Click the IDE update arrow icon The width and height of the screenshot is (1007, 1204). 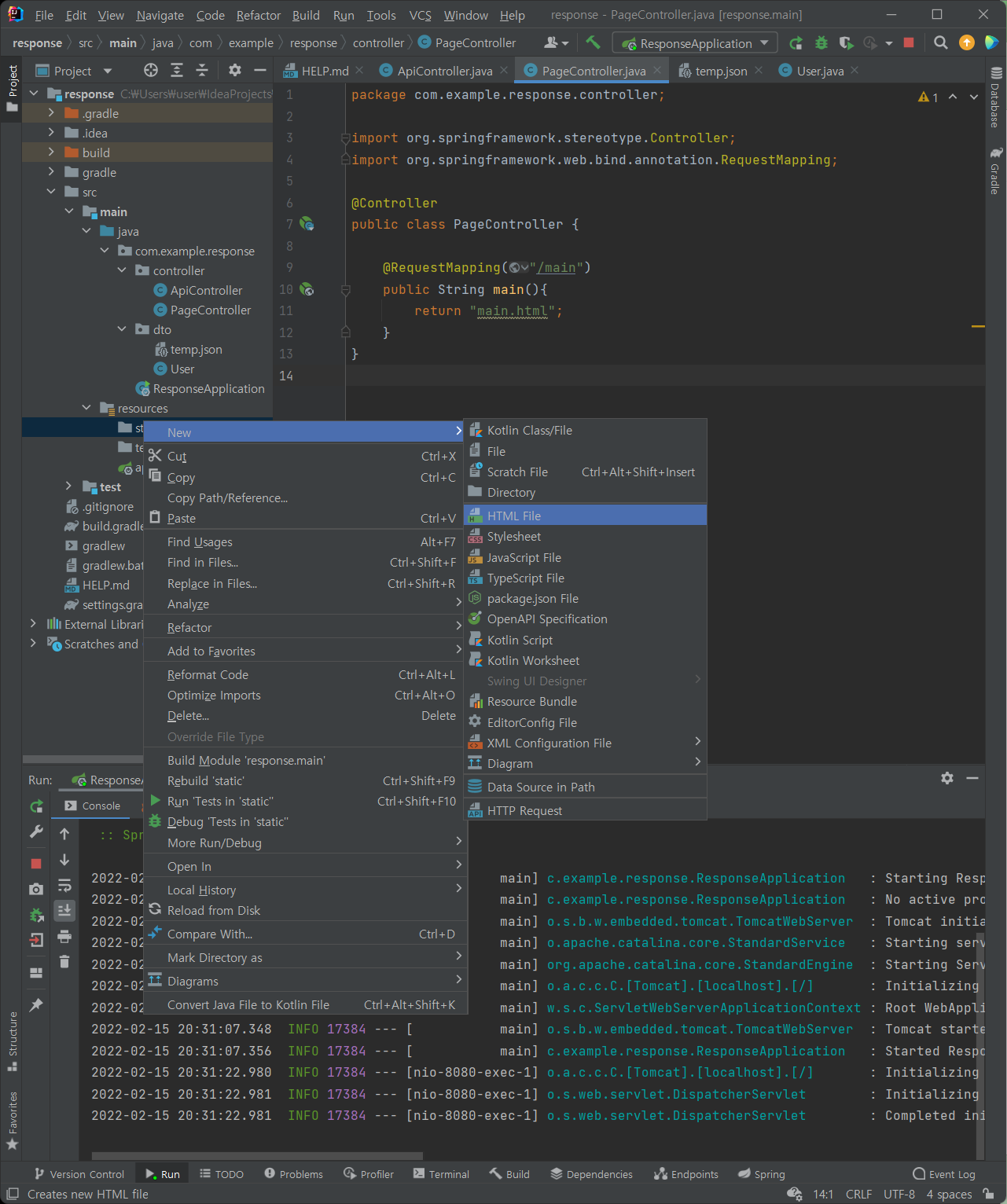point(967,43)
